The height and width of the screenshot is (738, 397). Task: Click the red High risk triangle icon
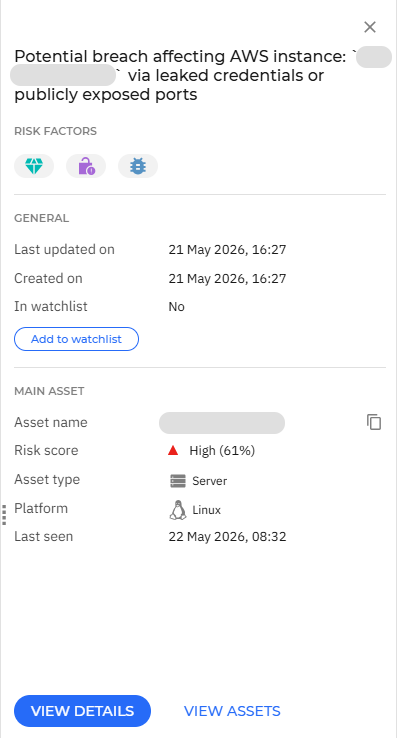pyautogui.click(x=173, y=451)
